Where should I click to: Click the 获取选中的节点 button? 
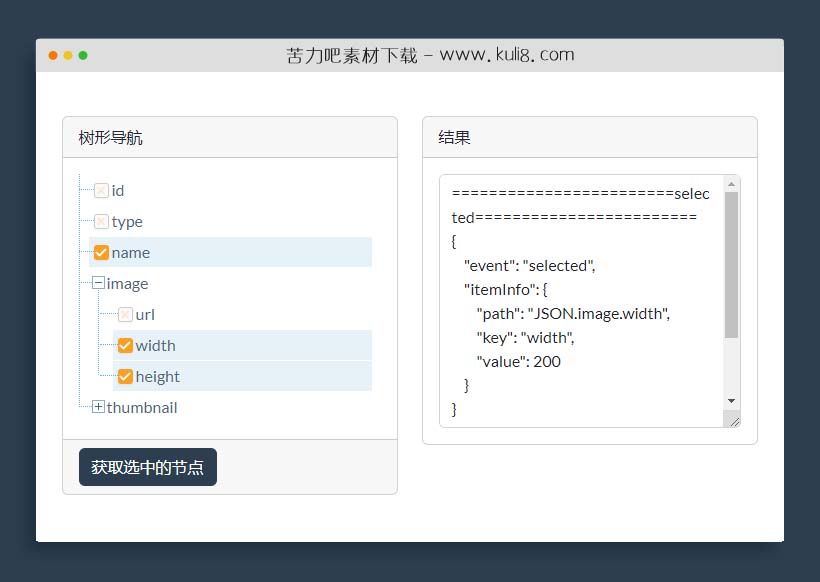tap(148, 467)
